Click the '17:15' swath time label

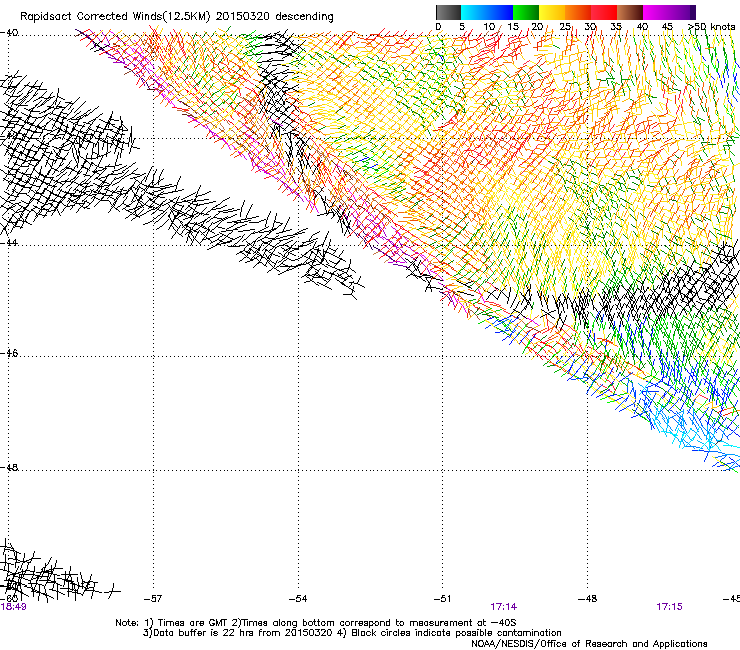669,607
